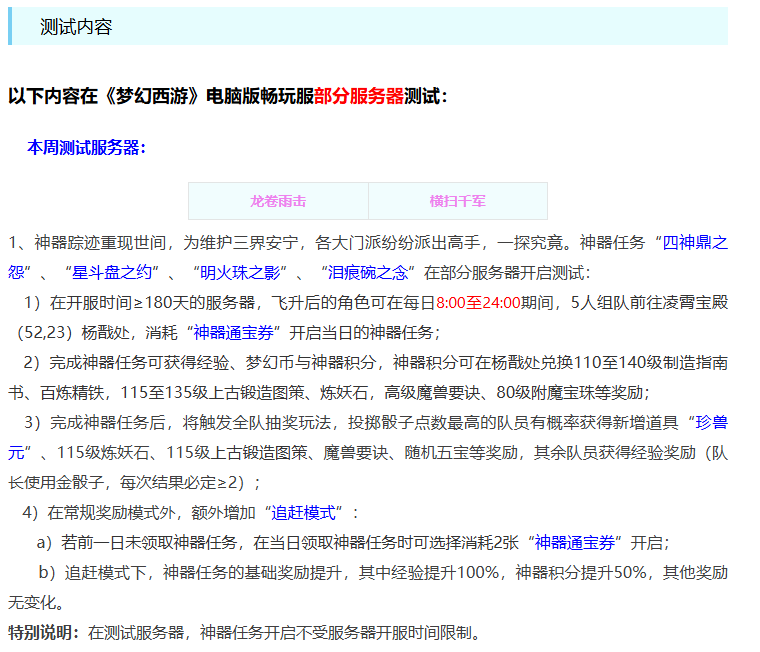This screenshot has width=760, height=652.
Task: Open the 泪痕碗之念 link
Action: coord(371,272)
